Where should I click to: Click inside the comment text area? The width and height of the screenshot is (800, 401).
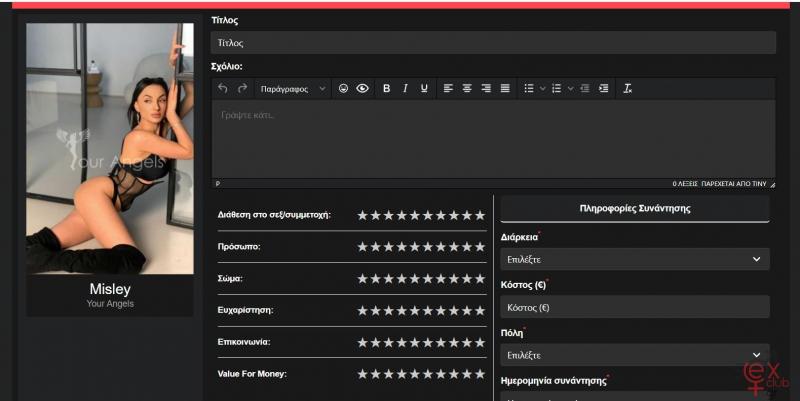click(493, 139)
